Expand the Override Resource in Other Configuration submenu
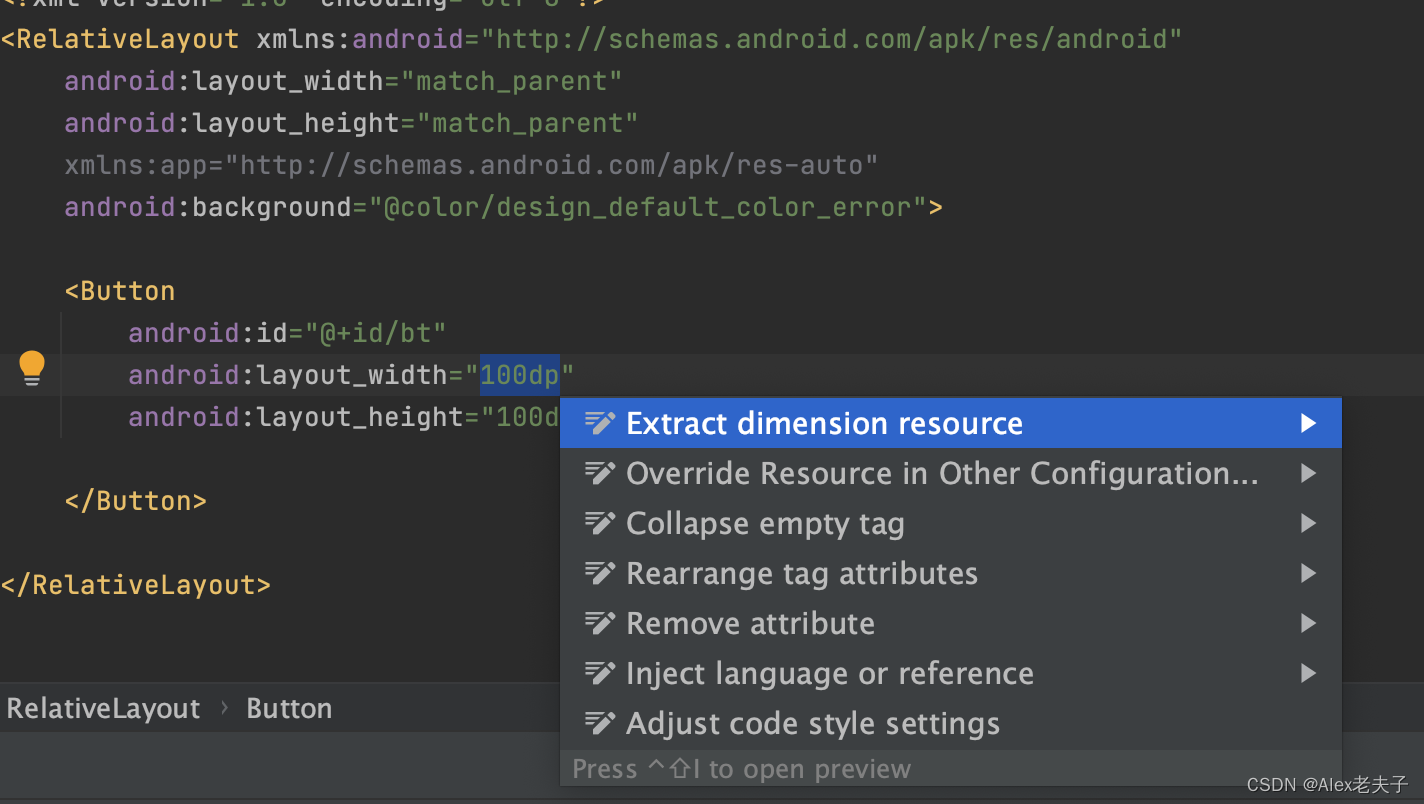Screen dimensions: 1424x804 (x=1309, y=473)
